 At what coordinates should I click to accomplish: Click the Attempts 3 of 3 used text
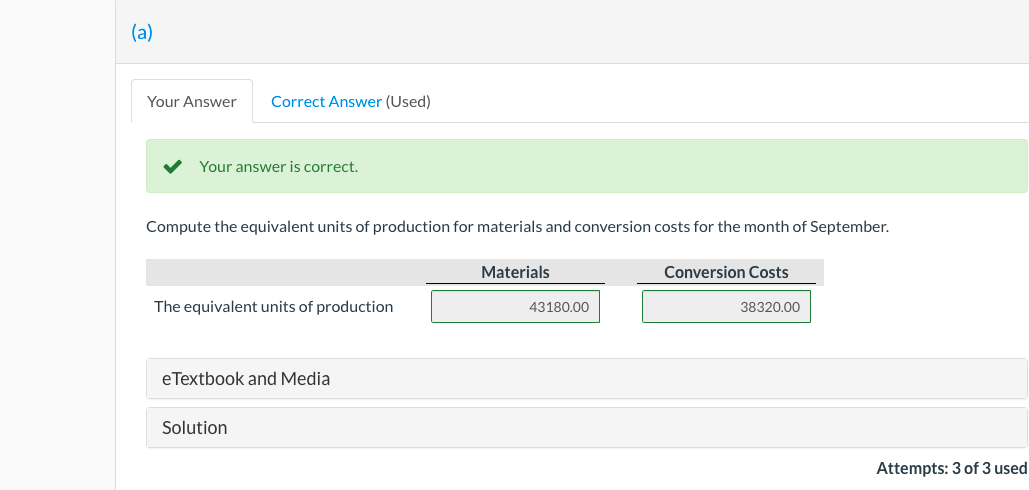[951, 468]
